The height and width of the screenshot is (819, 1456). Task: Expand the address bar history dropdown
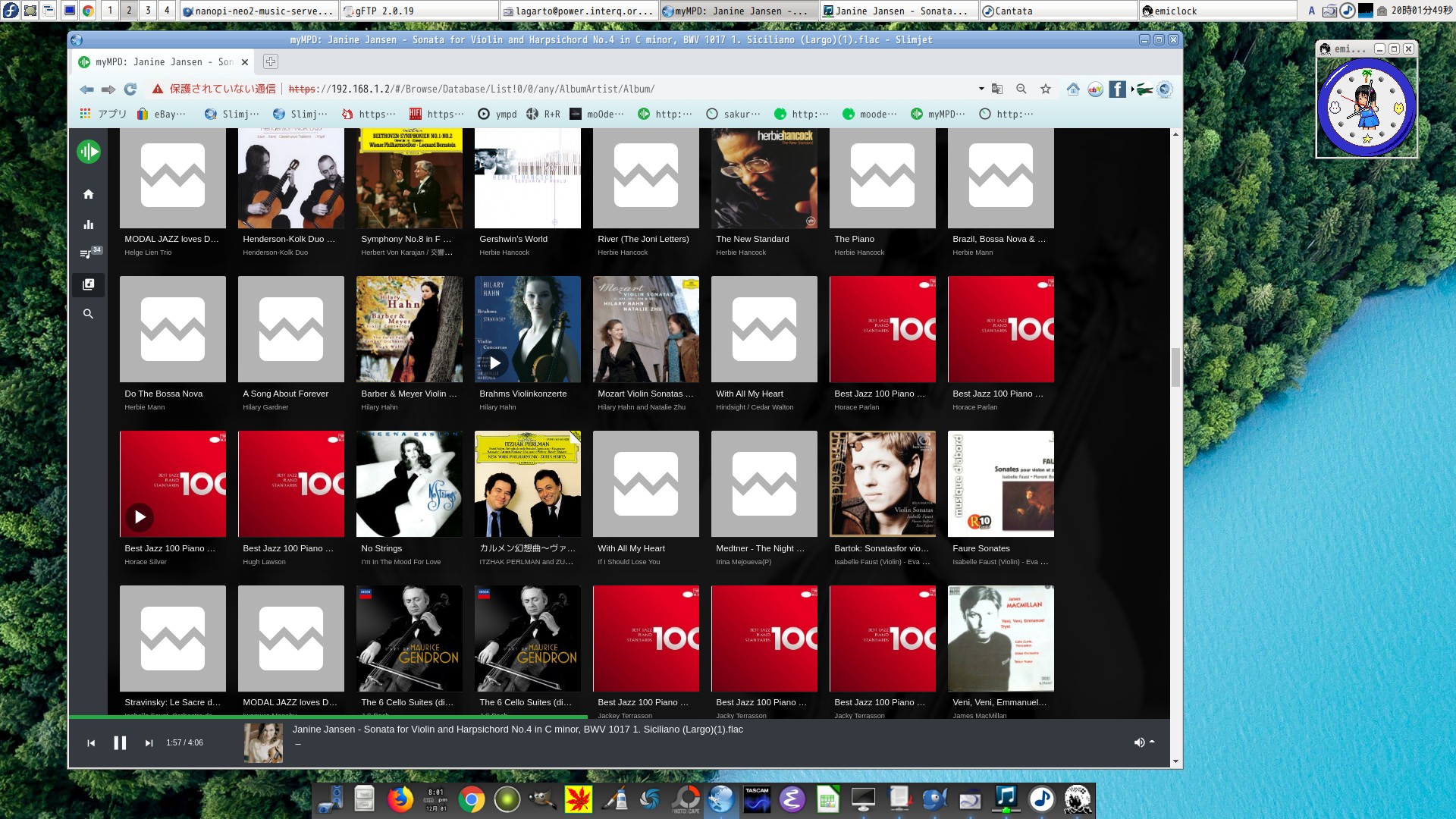[981, 89]
